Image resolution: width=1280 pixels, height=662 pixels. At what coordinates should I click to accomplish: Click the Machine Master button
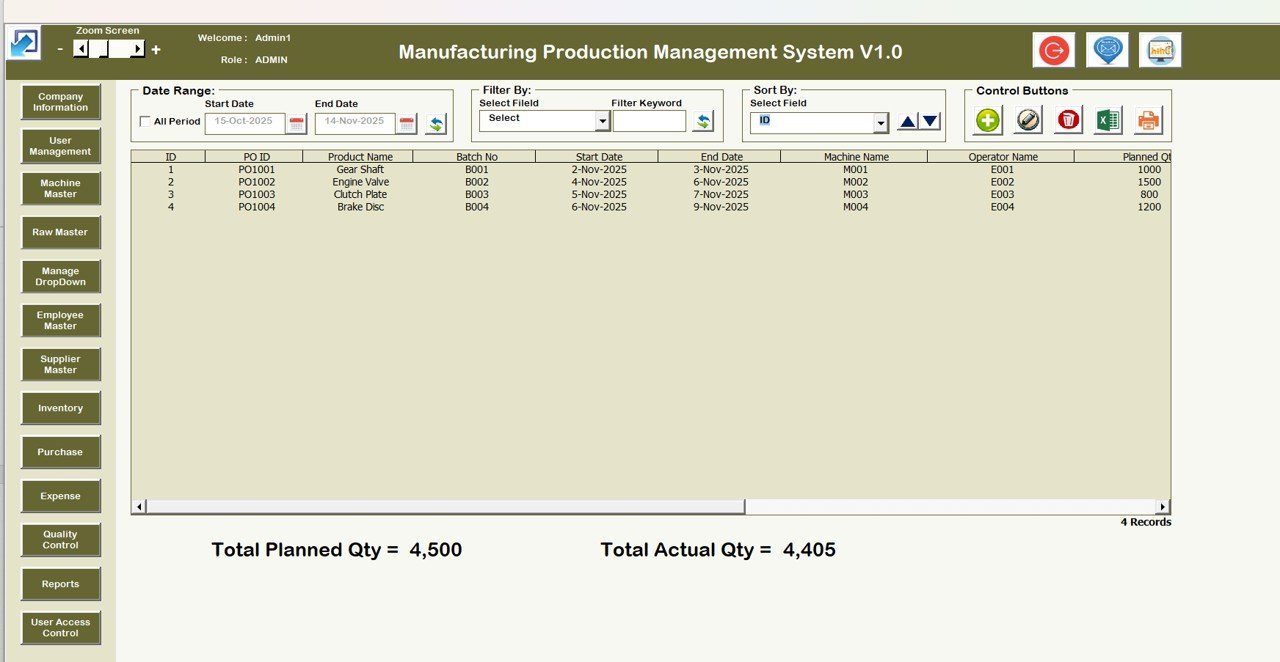click(x=61, y=189)
